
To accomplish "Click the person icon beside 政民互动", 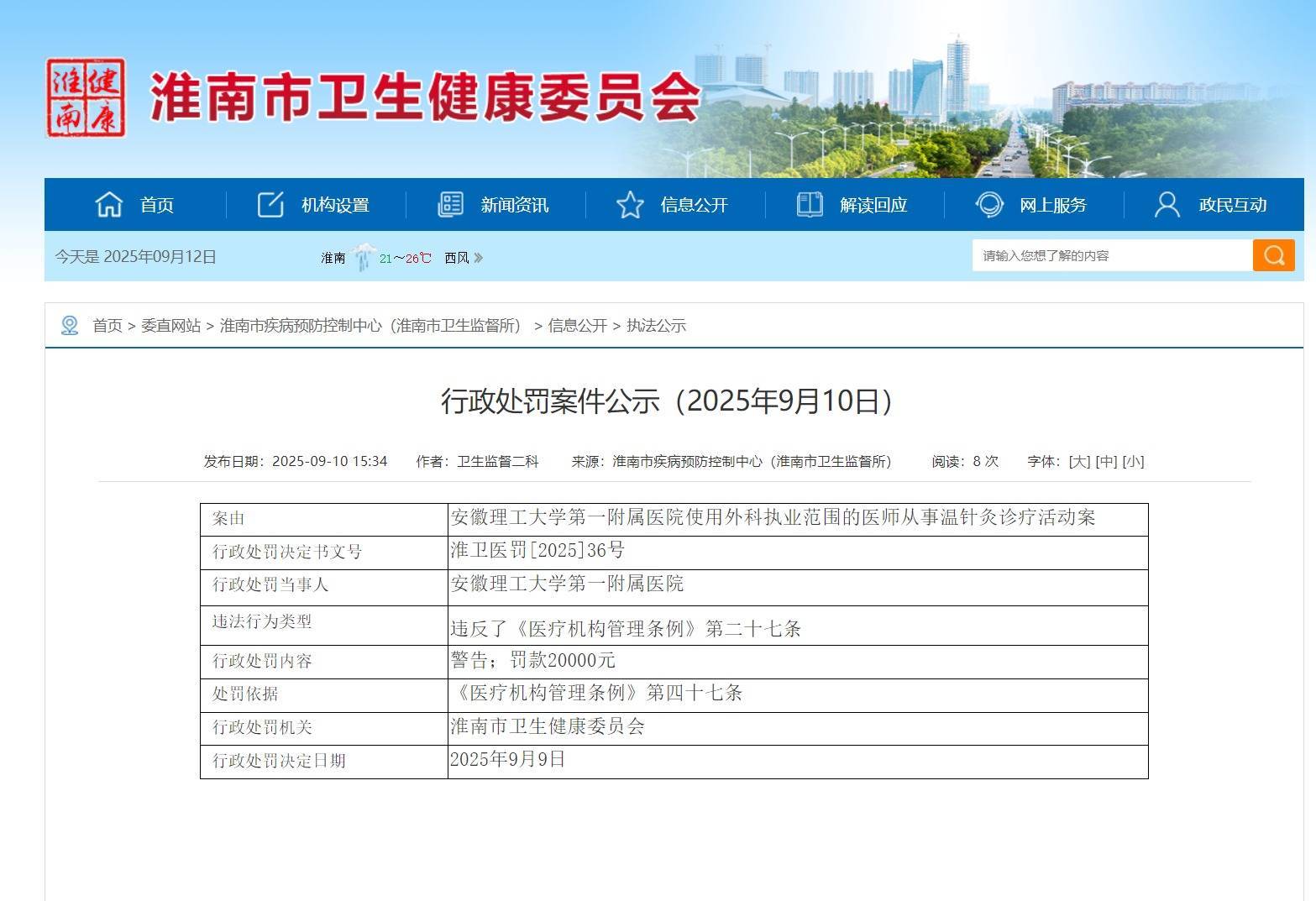I will (x=1167, y=204).
